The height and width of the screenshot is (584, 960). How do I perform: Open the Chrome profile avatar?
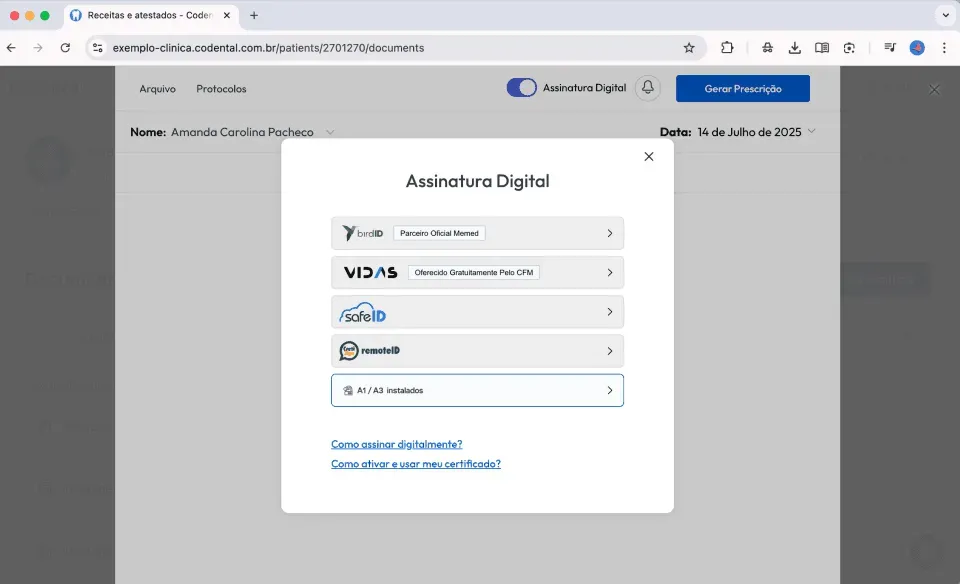(x=917, y=48)
